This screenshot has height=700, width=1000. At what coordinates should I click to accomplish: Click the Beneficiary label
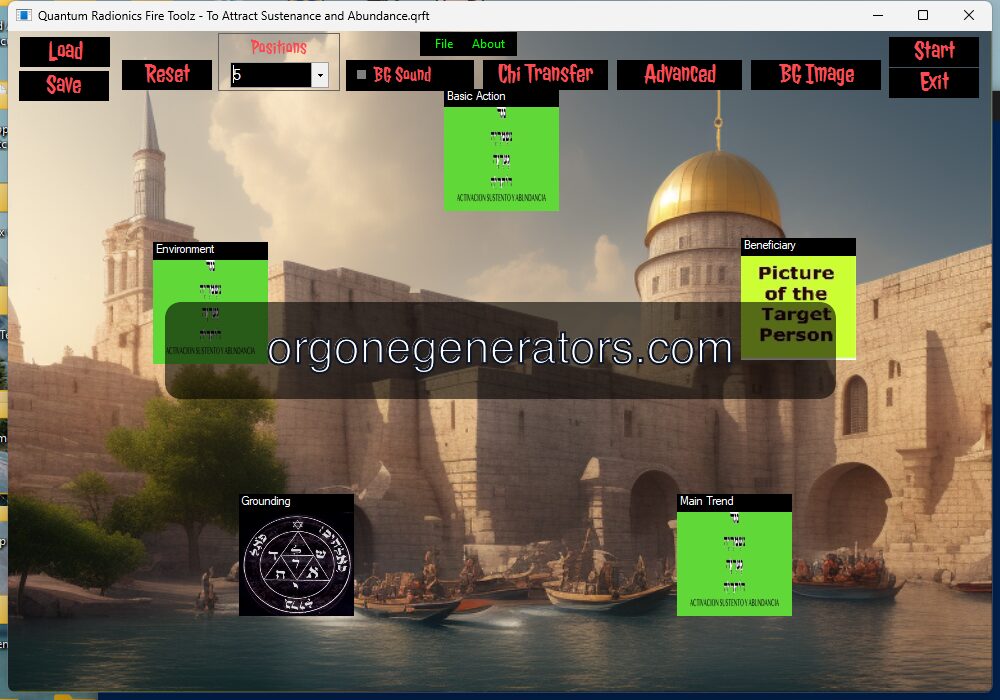click(769, 245)
